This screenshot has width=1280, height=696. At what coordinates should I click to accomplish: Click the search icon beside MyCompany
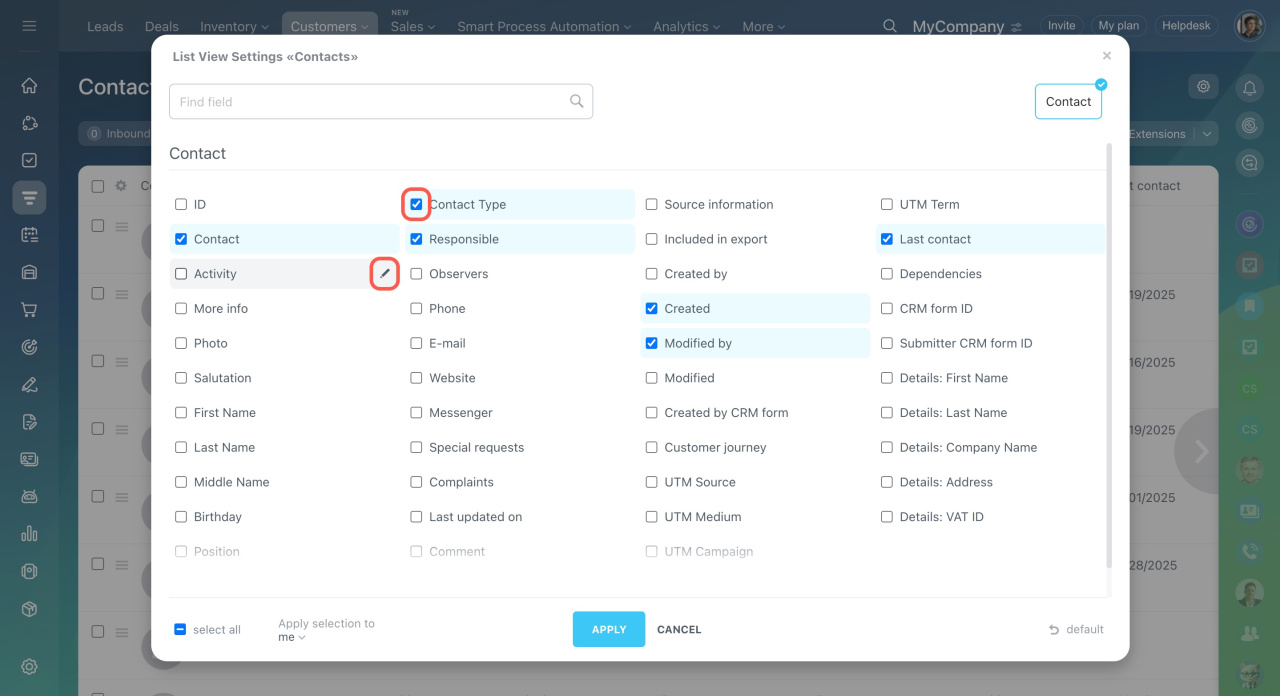click(x=889, y=26)
